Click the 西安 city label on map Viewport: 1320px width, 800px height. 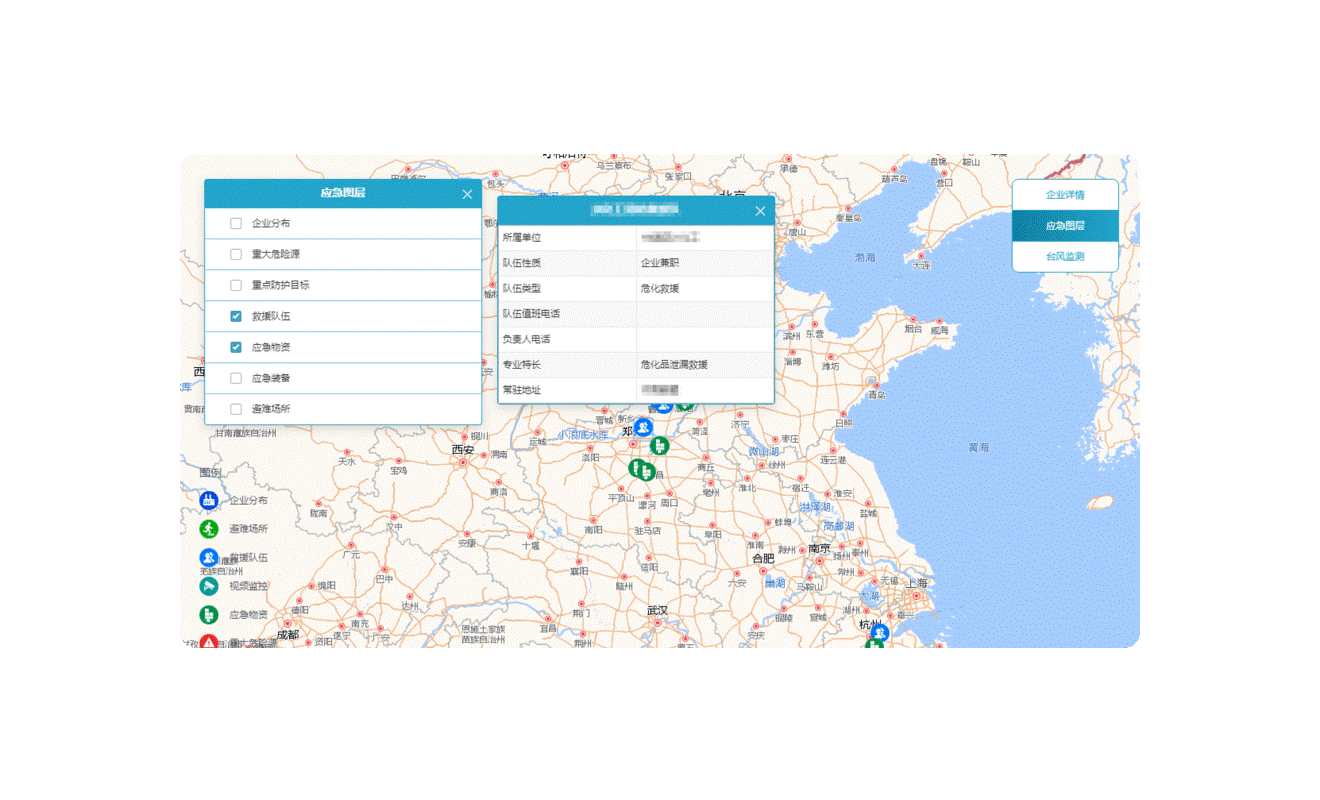coord(462,450)
